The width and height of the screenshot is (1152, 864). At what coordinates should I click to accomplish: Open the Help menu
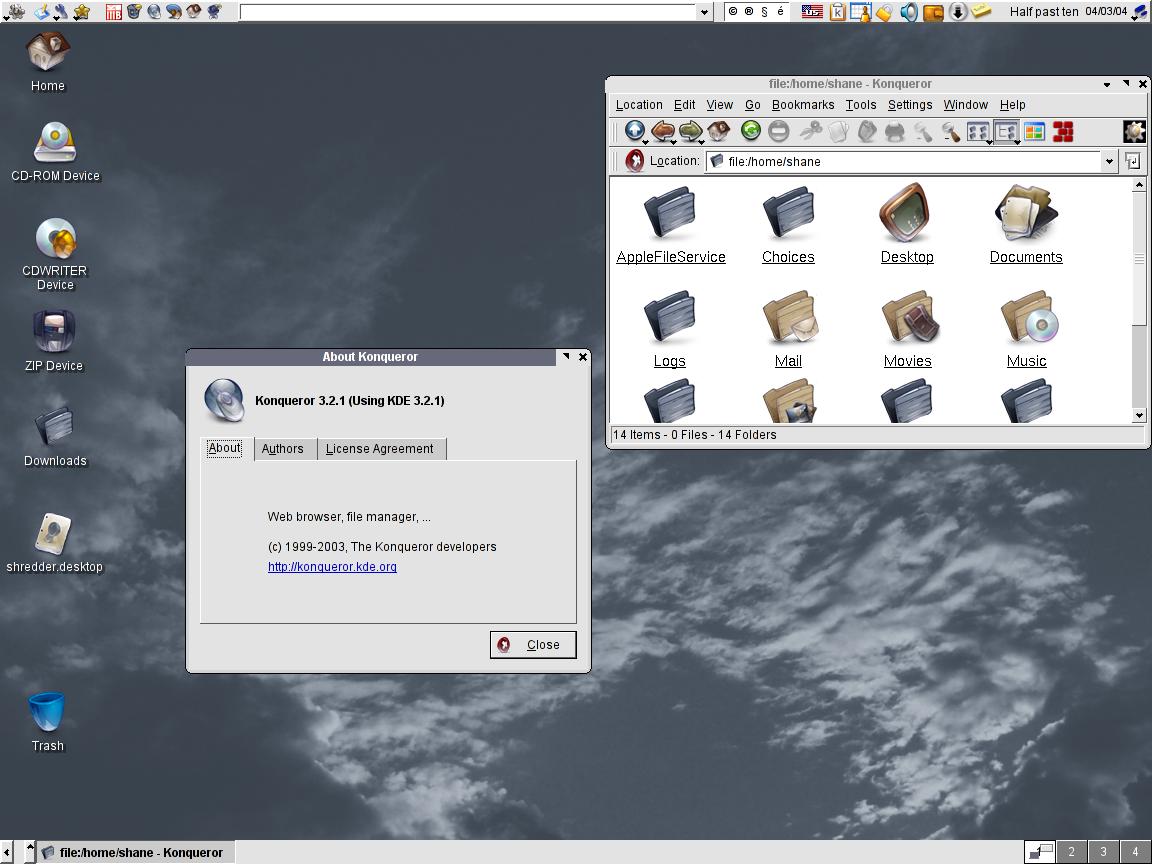tap(1012, 104)
